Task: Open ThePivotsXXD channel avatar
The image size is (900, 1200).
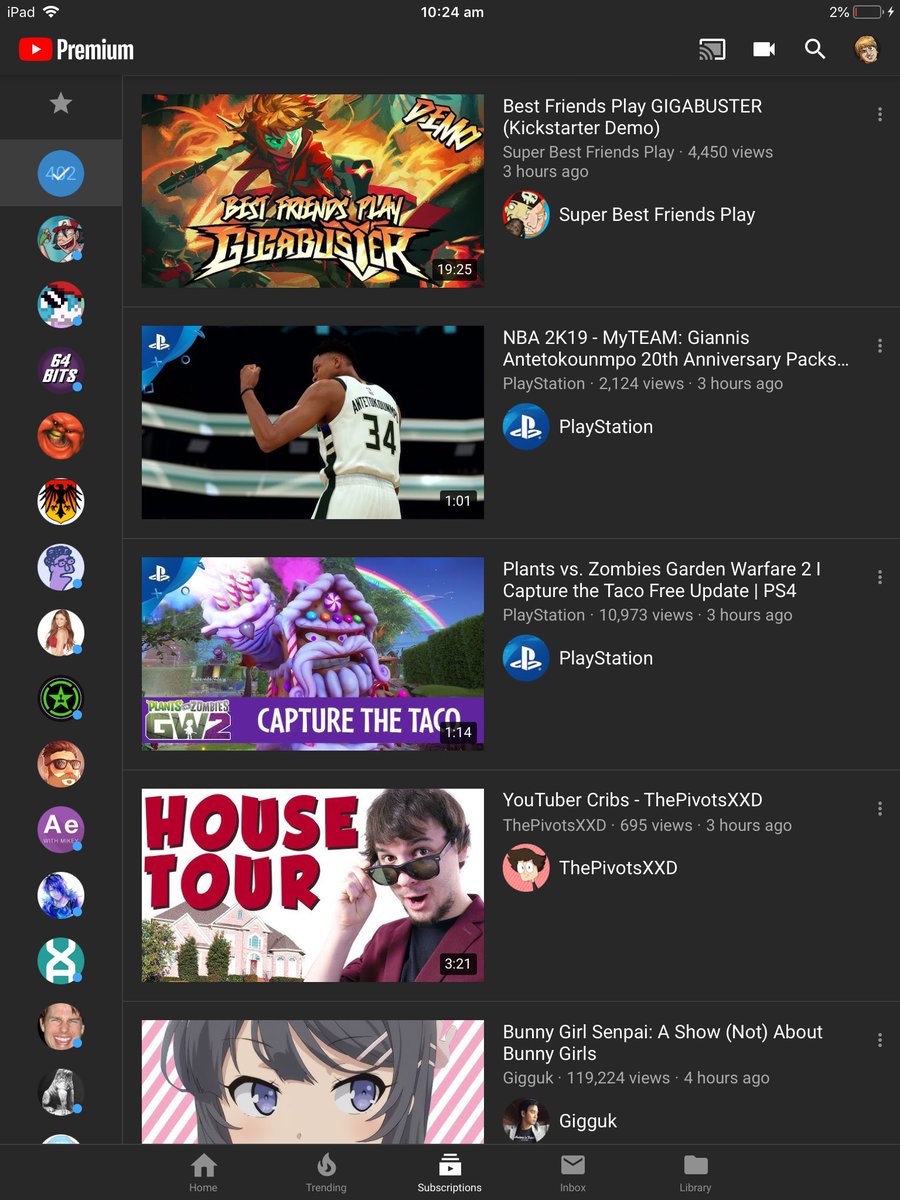Action: [x=526, y=868]
